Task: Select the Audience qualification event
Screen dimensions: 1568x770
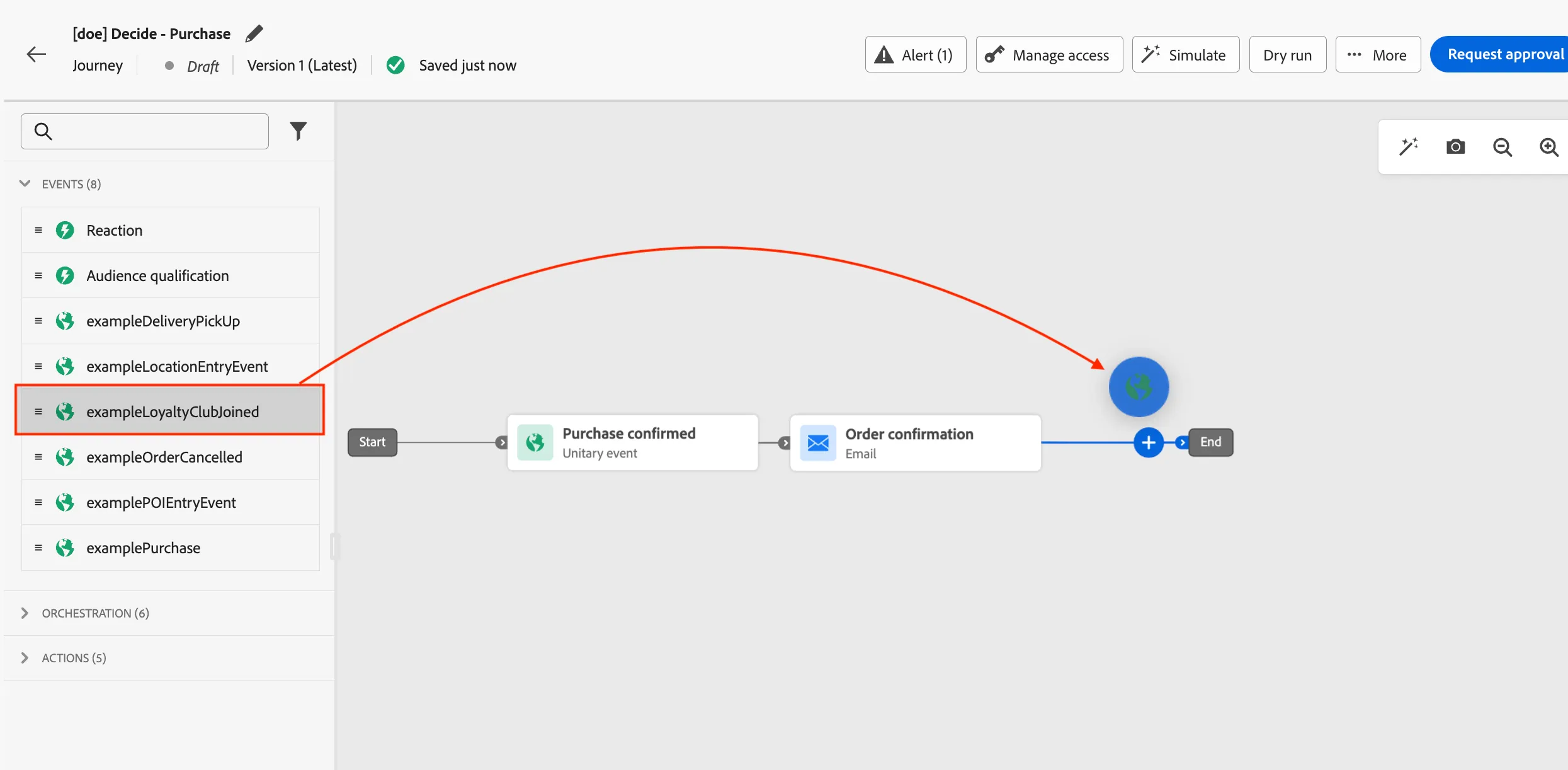Action: [171, 275]
